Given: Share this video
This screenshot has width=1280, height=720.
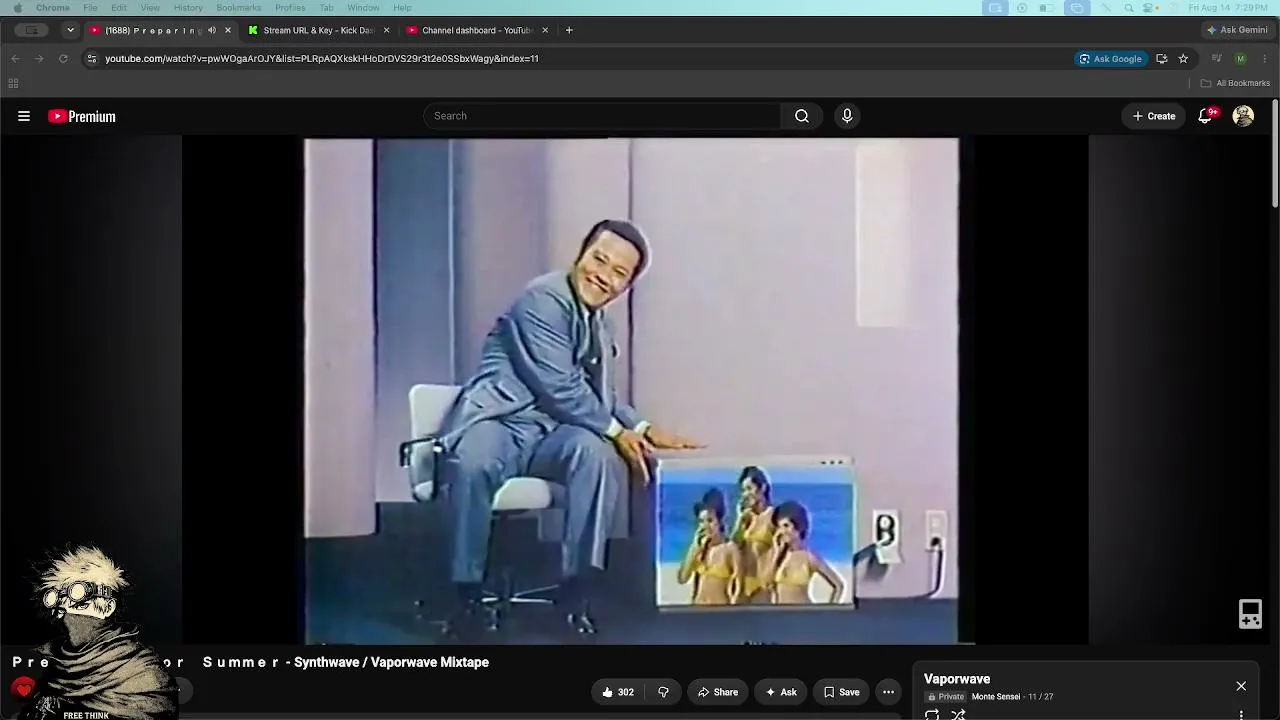Looking at the screenshot, I should (x=718, y=692).
